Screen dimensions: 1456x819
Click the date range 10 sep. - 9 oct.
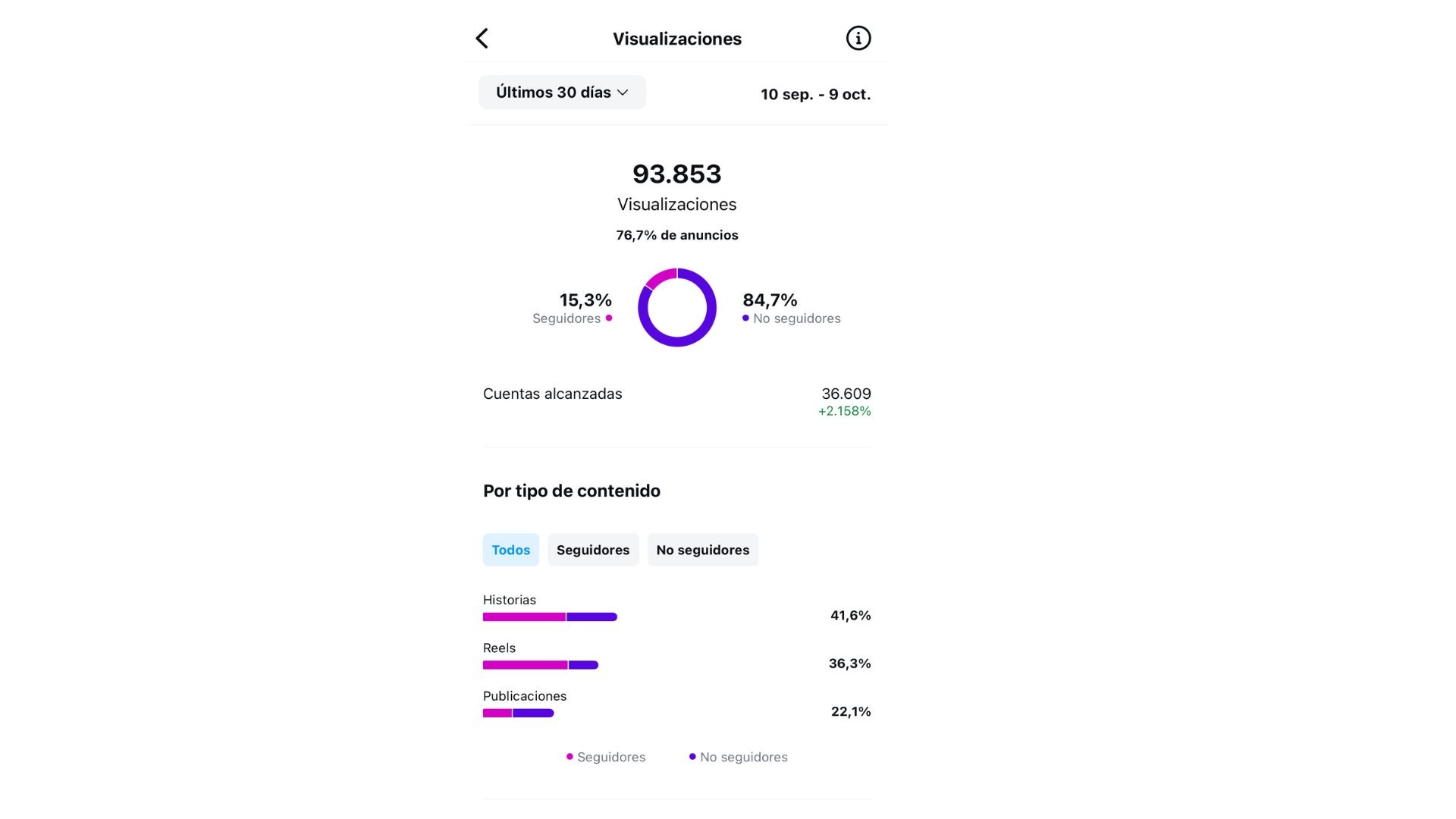(x=816, y=94)
